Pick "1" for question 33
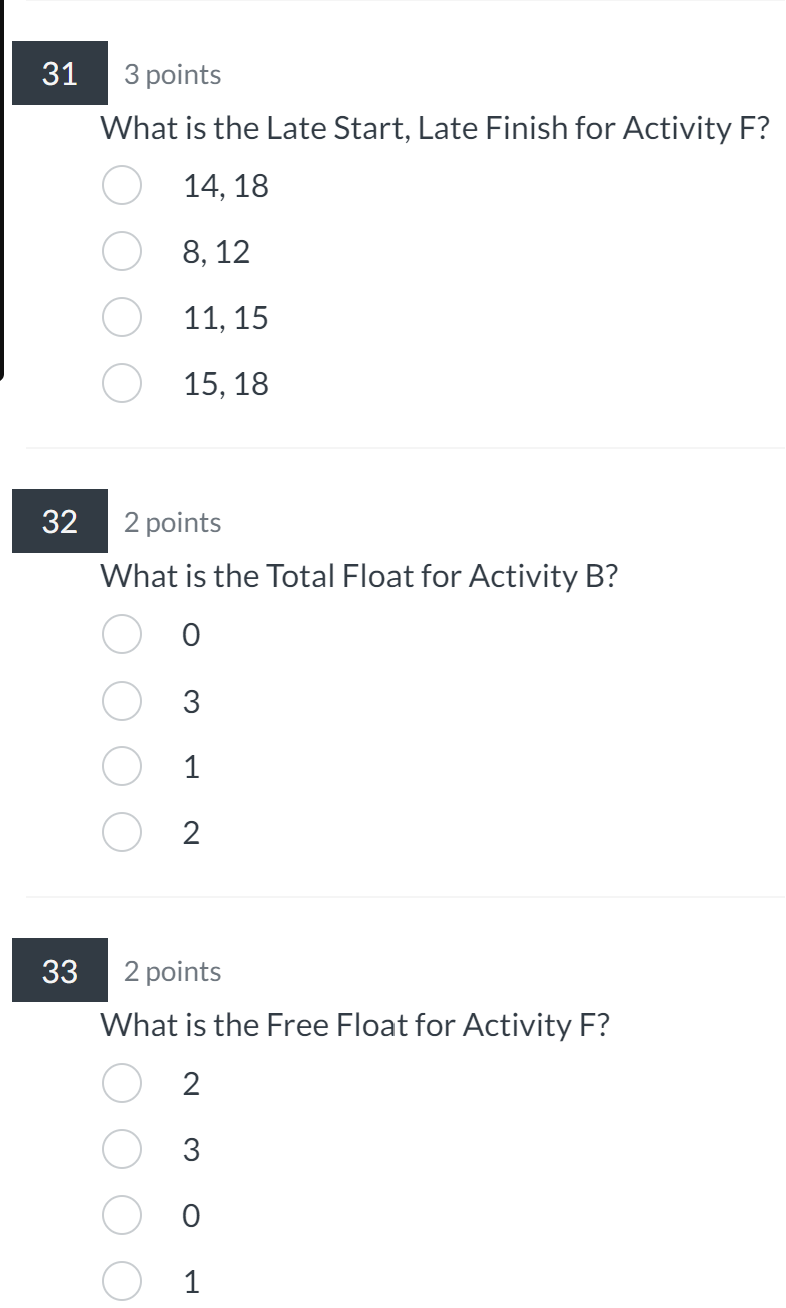The image size is (786, 1308). pyautogui.click(x=121, y=1281)
